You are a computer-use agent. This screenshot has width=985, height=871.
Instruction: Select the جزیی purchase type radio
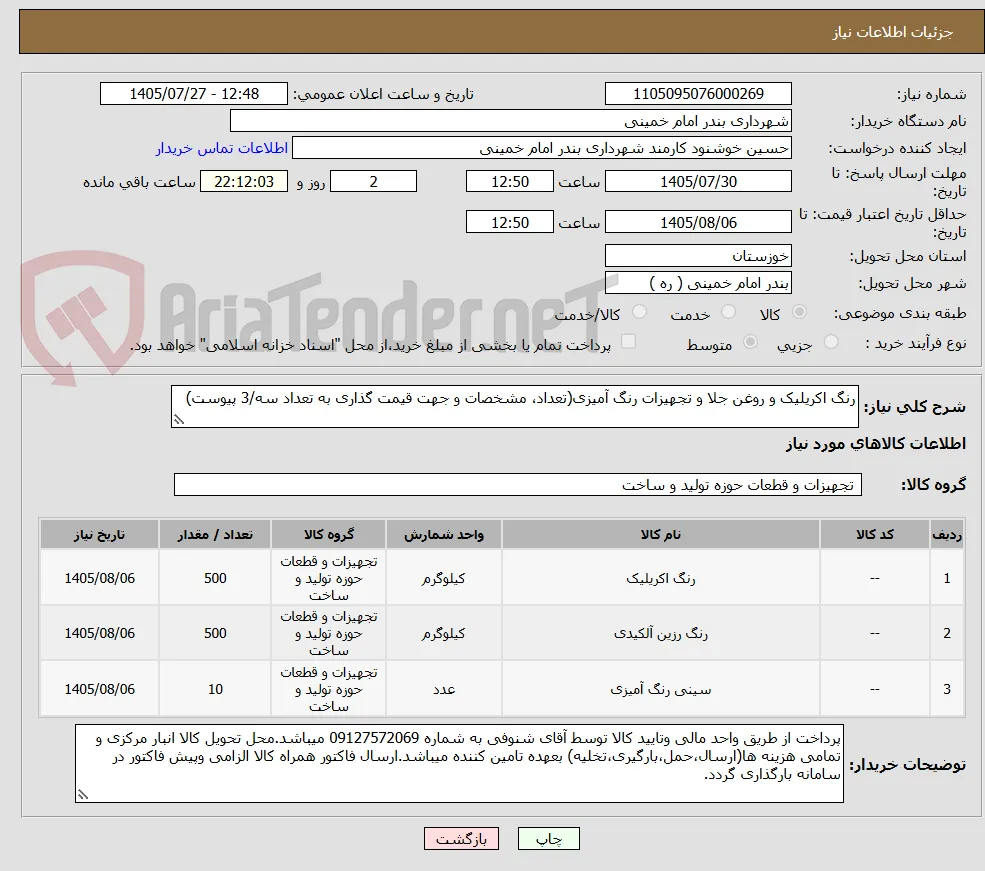pyautogui.click(x=830, y=342)
